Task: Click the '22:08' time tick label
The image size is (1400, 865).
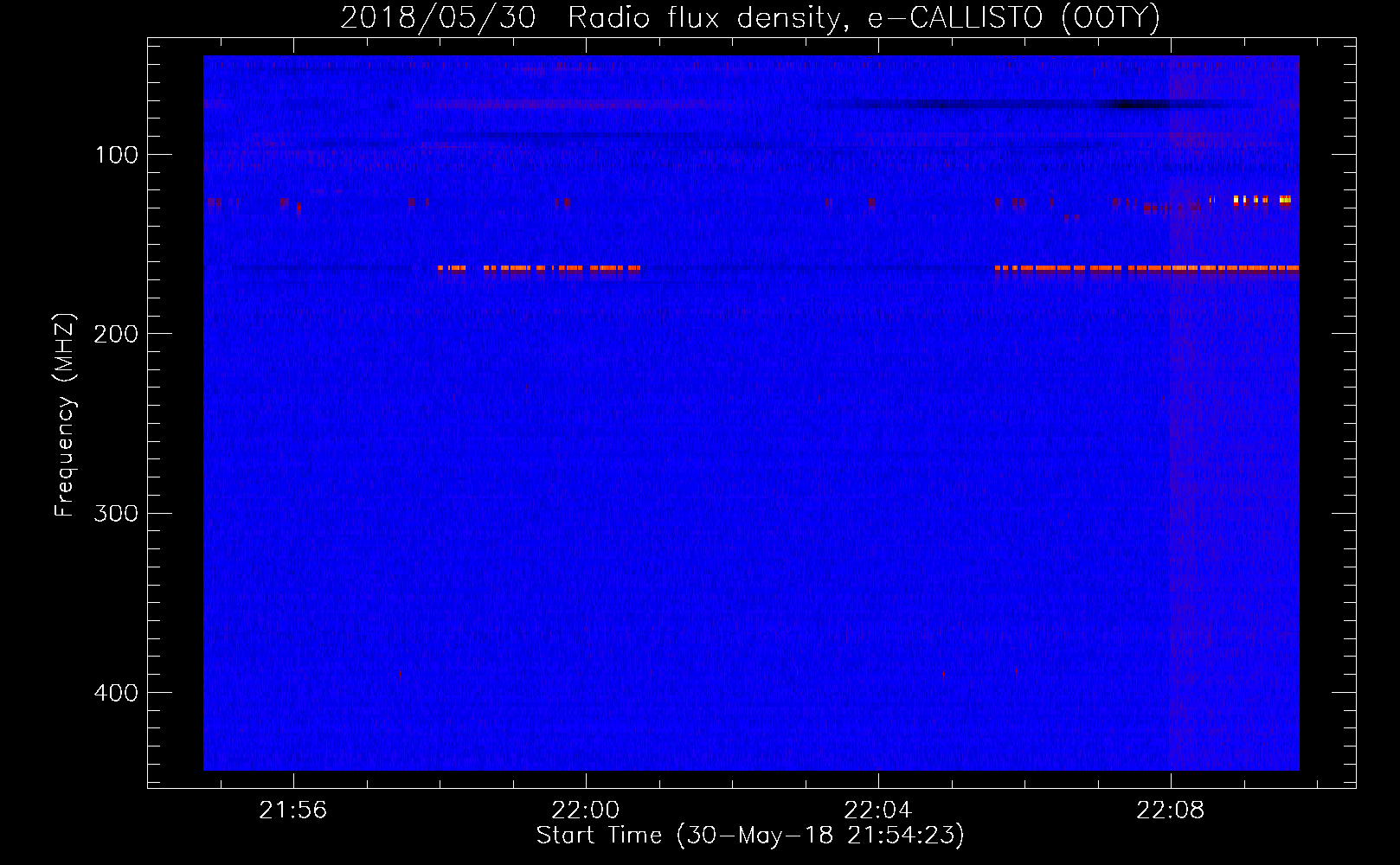Action: 1171,811
